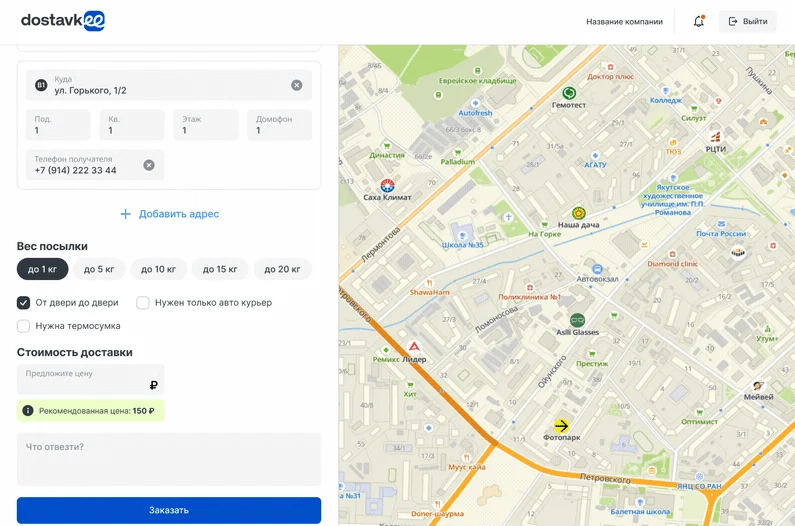Select the Саха Климат map marker
The height and width of the screenshot is (526, 795).
coord(387,185)
